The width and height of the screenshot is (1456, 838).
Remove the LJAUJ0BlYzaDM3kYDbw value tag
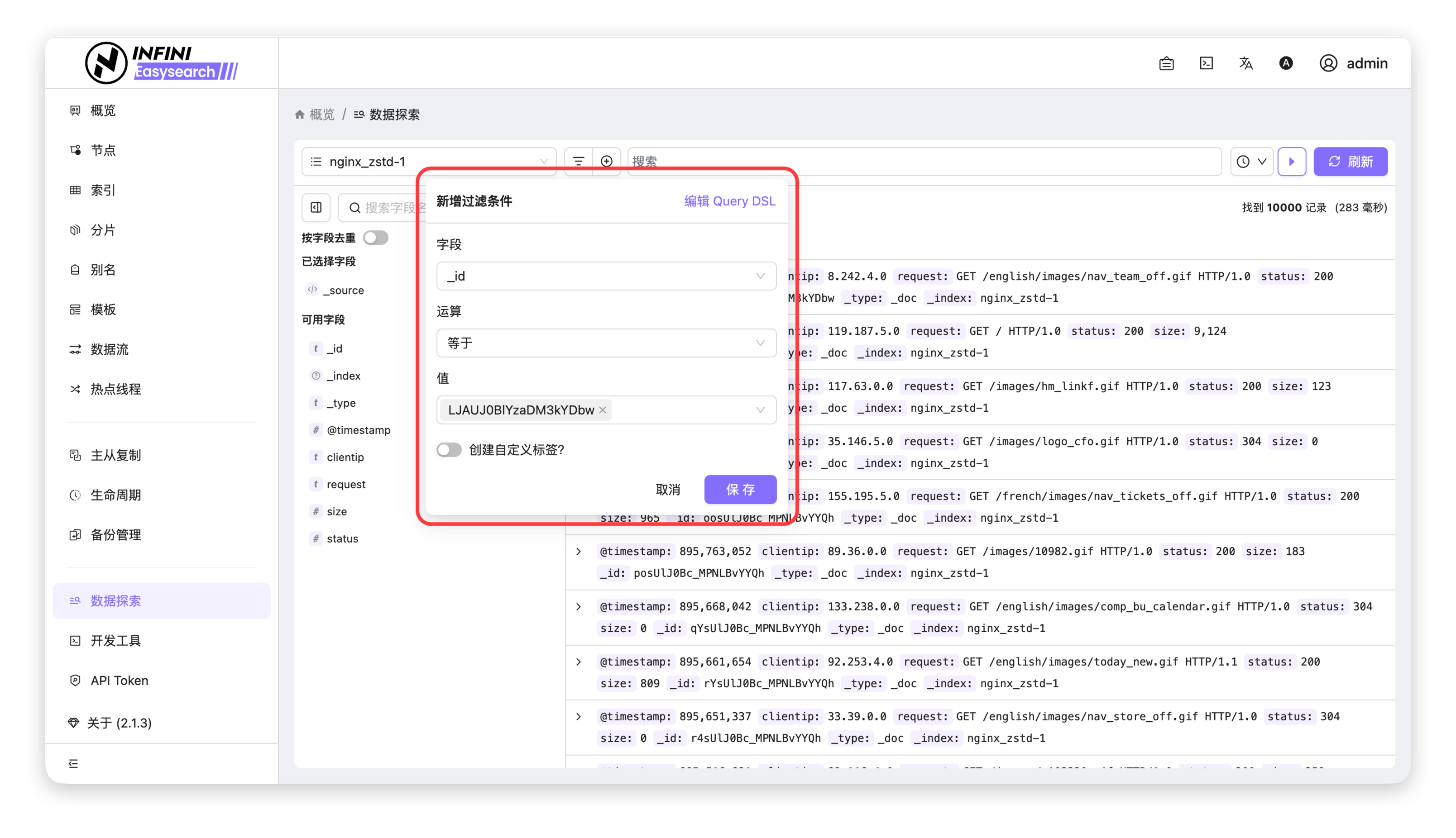(602, 410)
